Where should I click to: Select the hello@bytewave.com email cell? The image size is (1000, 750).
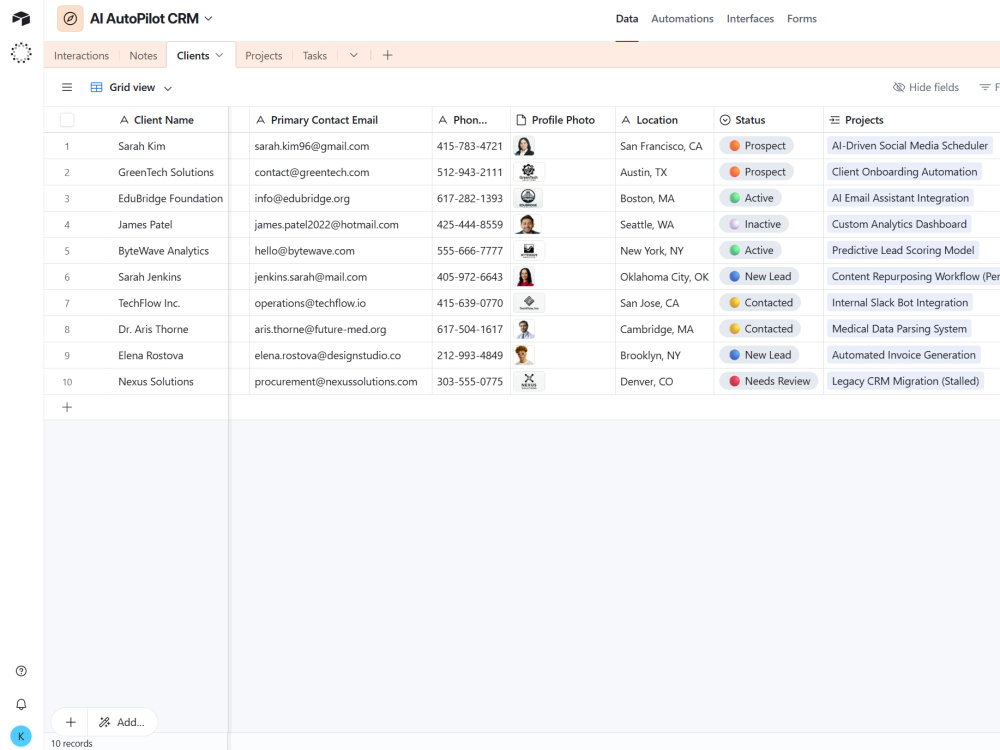(341, 251)
